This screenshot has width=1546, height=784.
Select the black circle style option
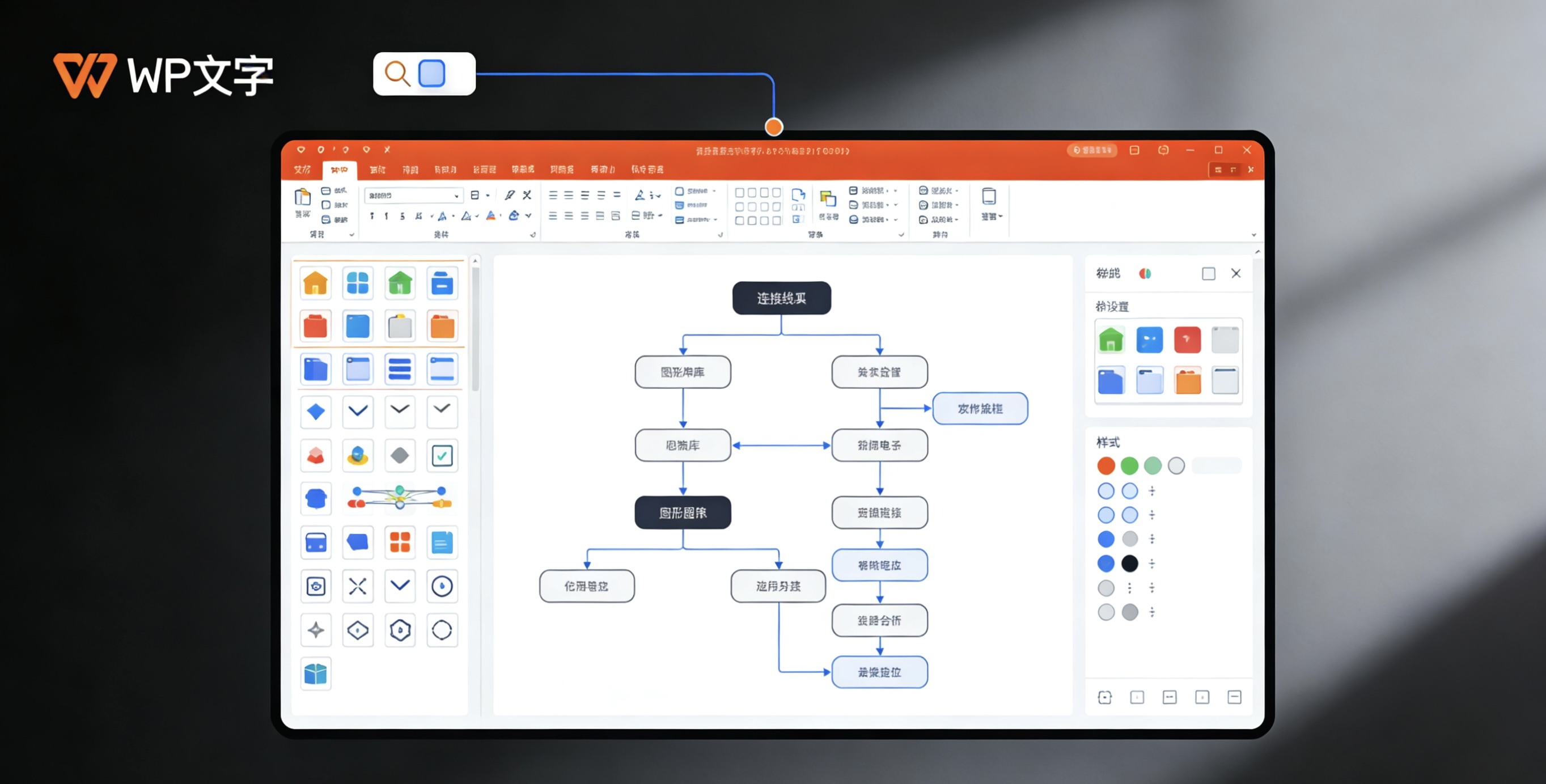pos(1129,563)
